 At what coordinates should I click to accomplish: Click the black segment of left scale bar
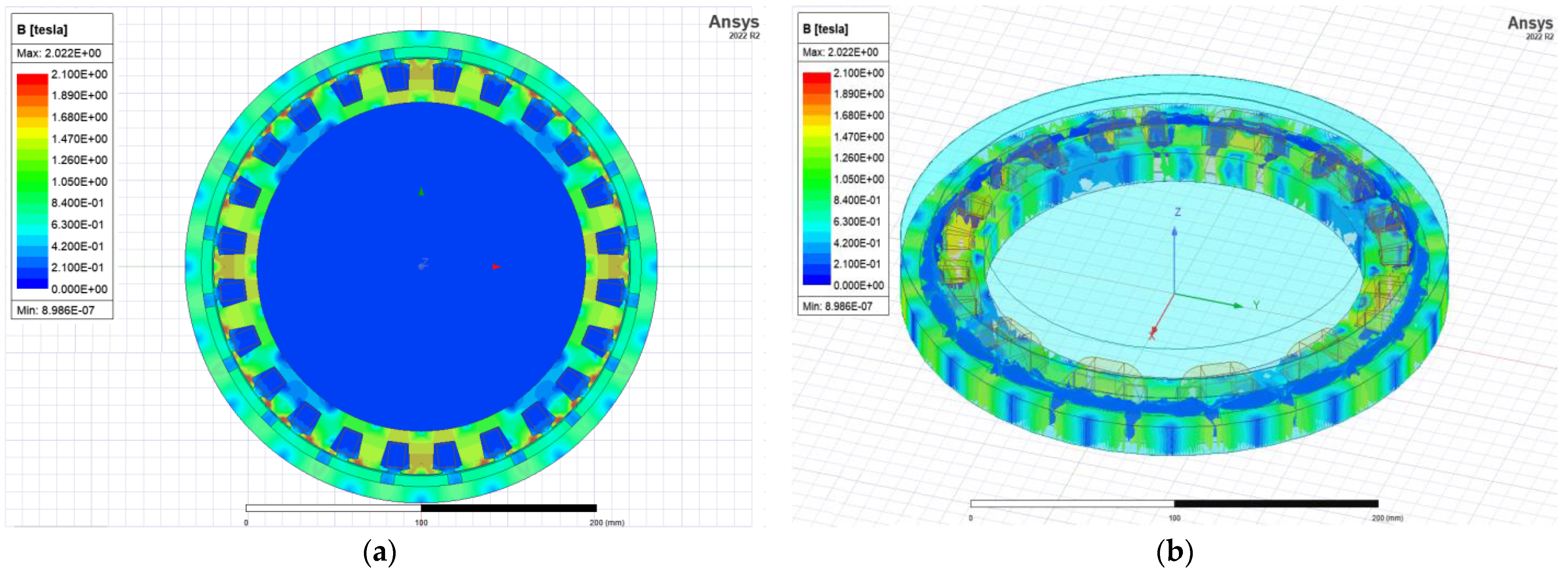click(x=508, y=508)
